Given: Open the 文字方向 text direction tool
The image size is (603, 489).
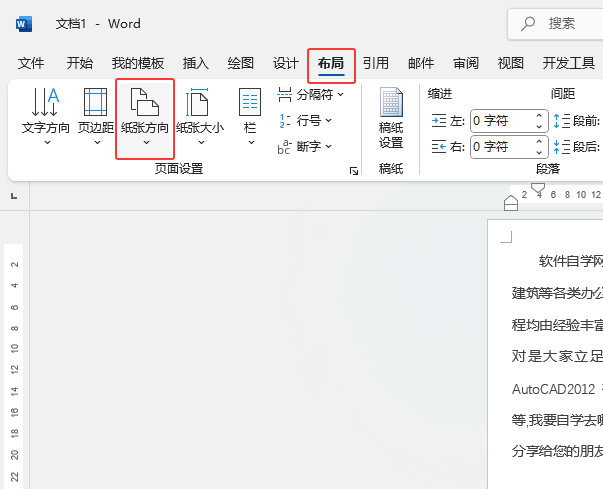Looking at the screenshot, I should (x=45, y=117).
